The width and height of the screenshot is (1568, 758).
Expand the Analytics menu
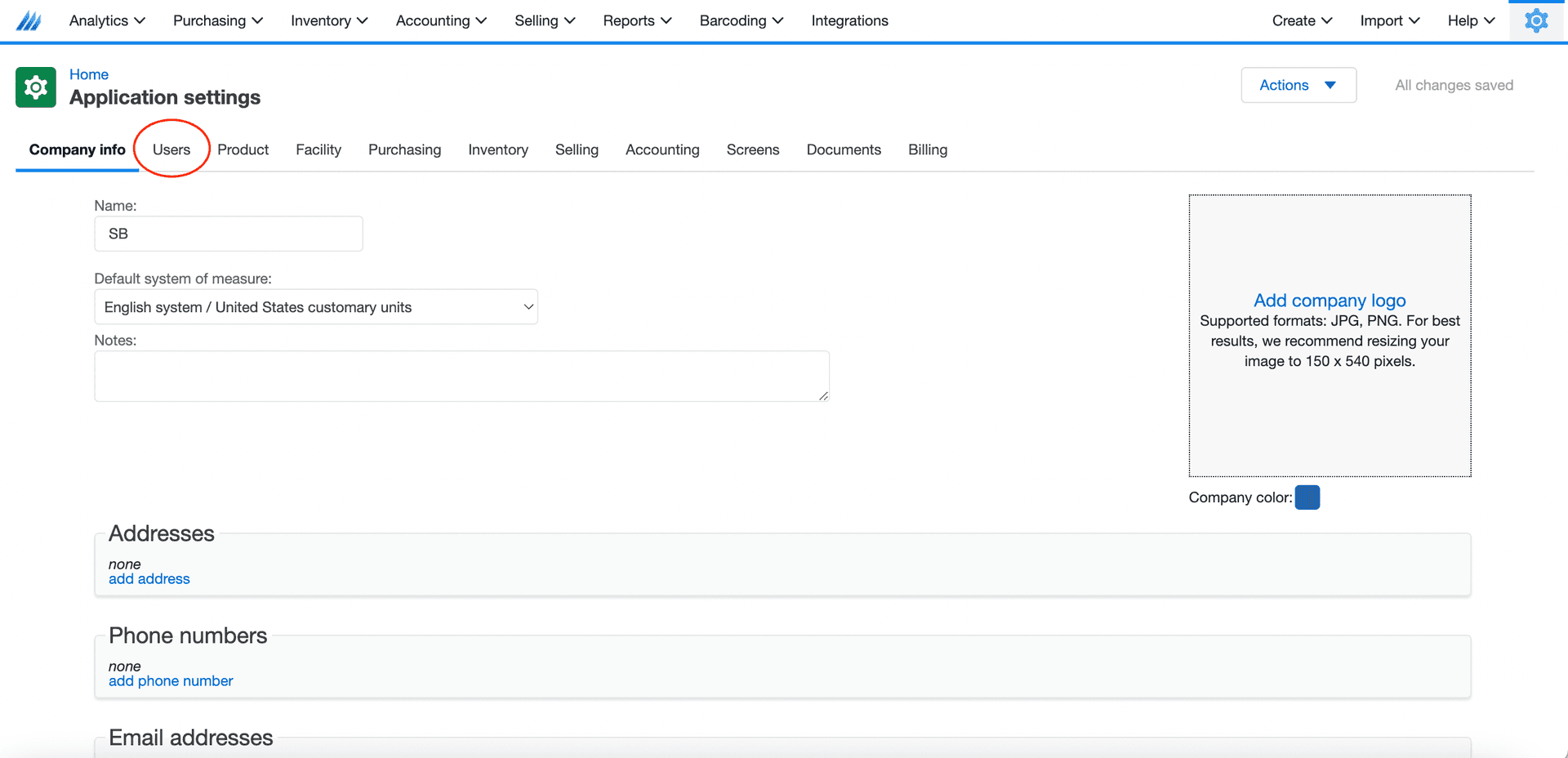click(x=107, y=20)
